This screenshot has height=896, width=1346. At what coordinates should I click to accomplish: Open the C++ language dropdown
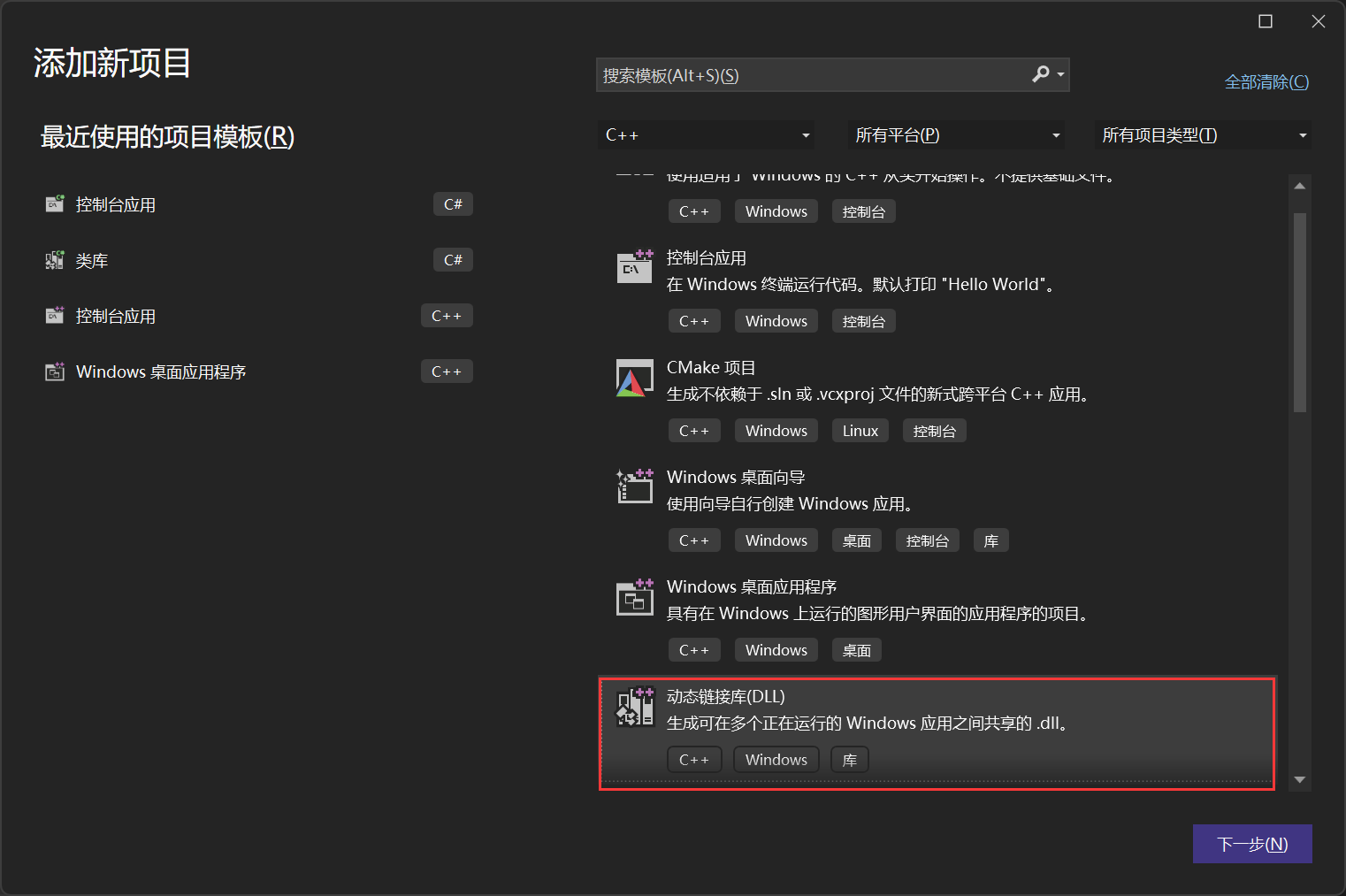[706, 134]
